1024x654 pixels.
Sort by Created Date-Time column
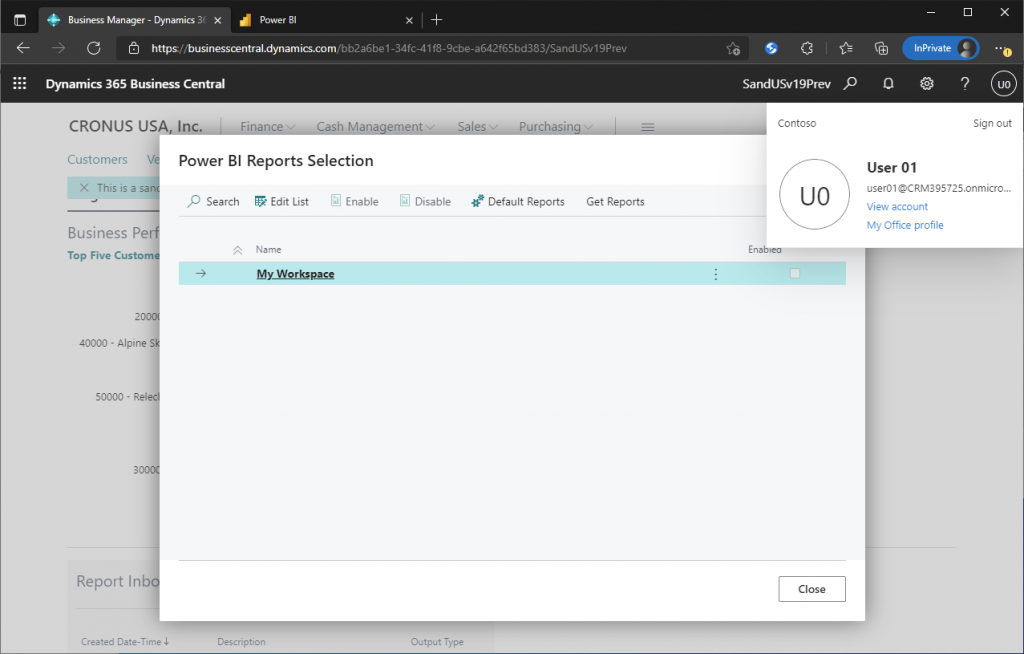(x=124, y=642)
